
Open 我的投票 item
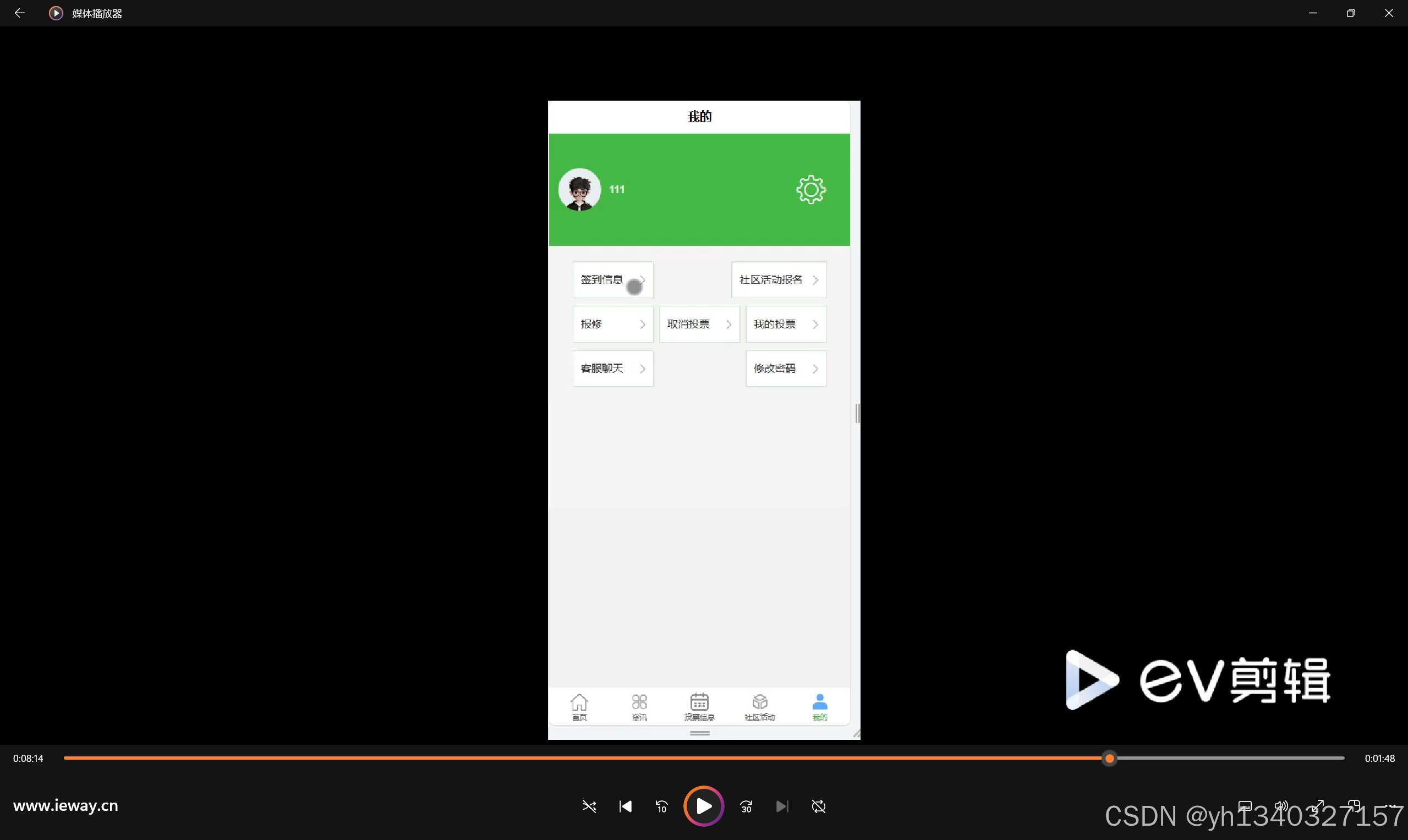pyautogui.click(x=786, y=325)
